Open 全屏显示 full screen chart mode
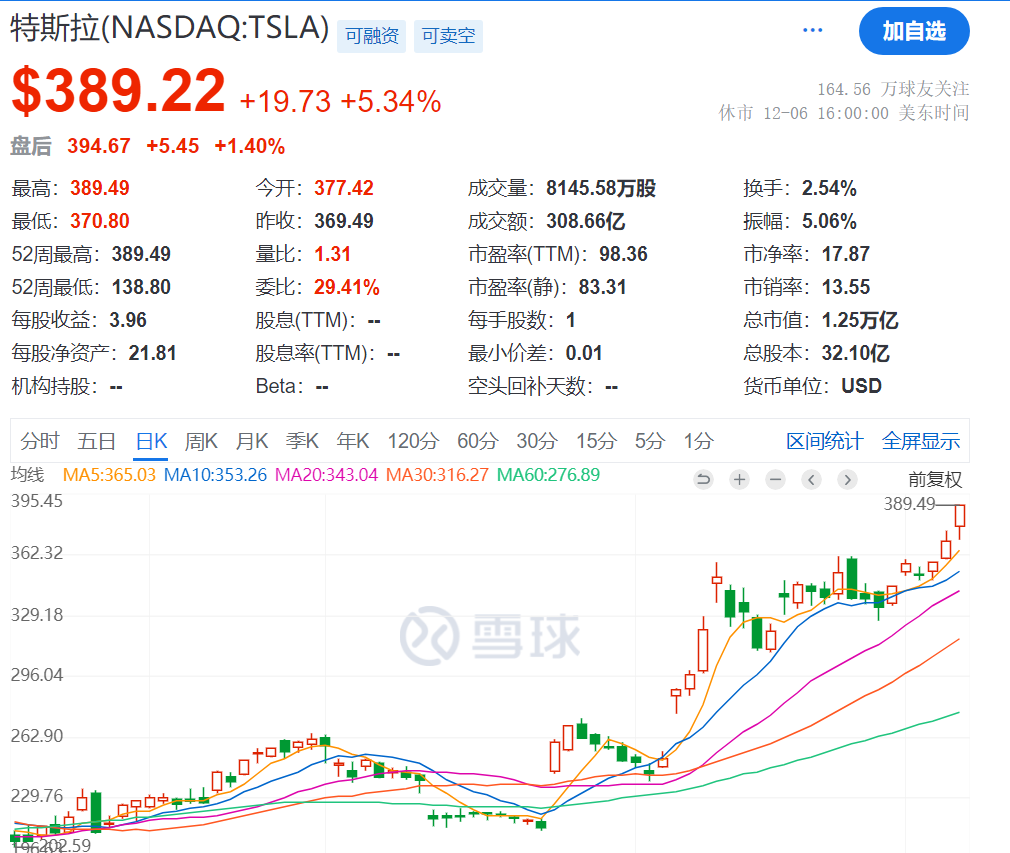This screenshot has height=853, width=1010. point(920,440)
